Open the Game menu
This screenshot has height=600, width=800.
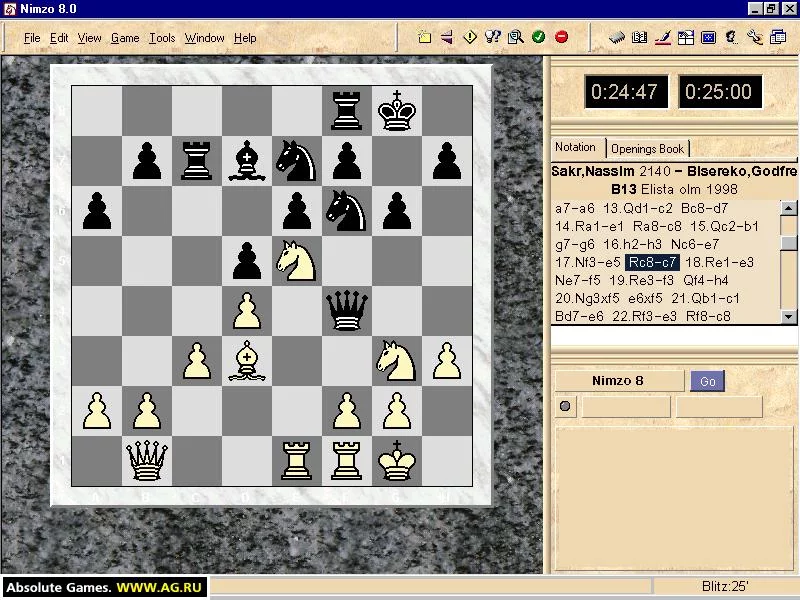(125, 38)
